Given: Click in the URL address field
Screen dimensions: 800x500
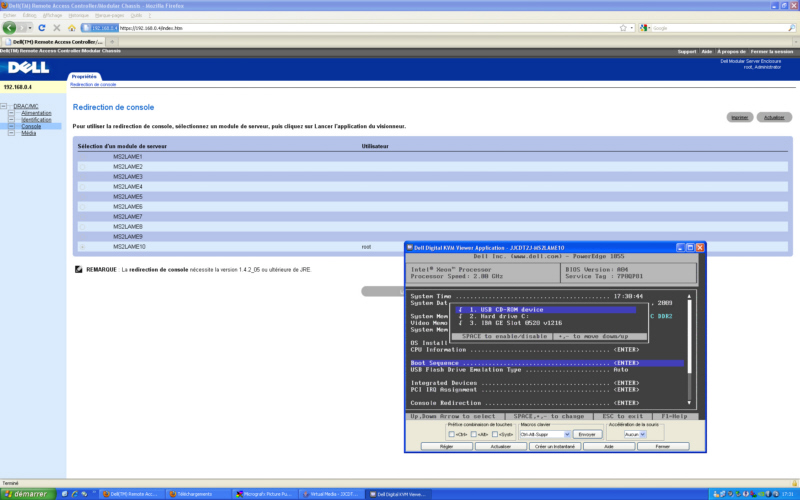Looking at the screenshot, I should pyautogui.click(x=367, y=28).
